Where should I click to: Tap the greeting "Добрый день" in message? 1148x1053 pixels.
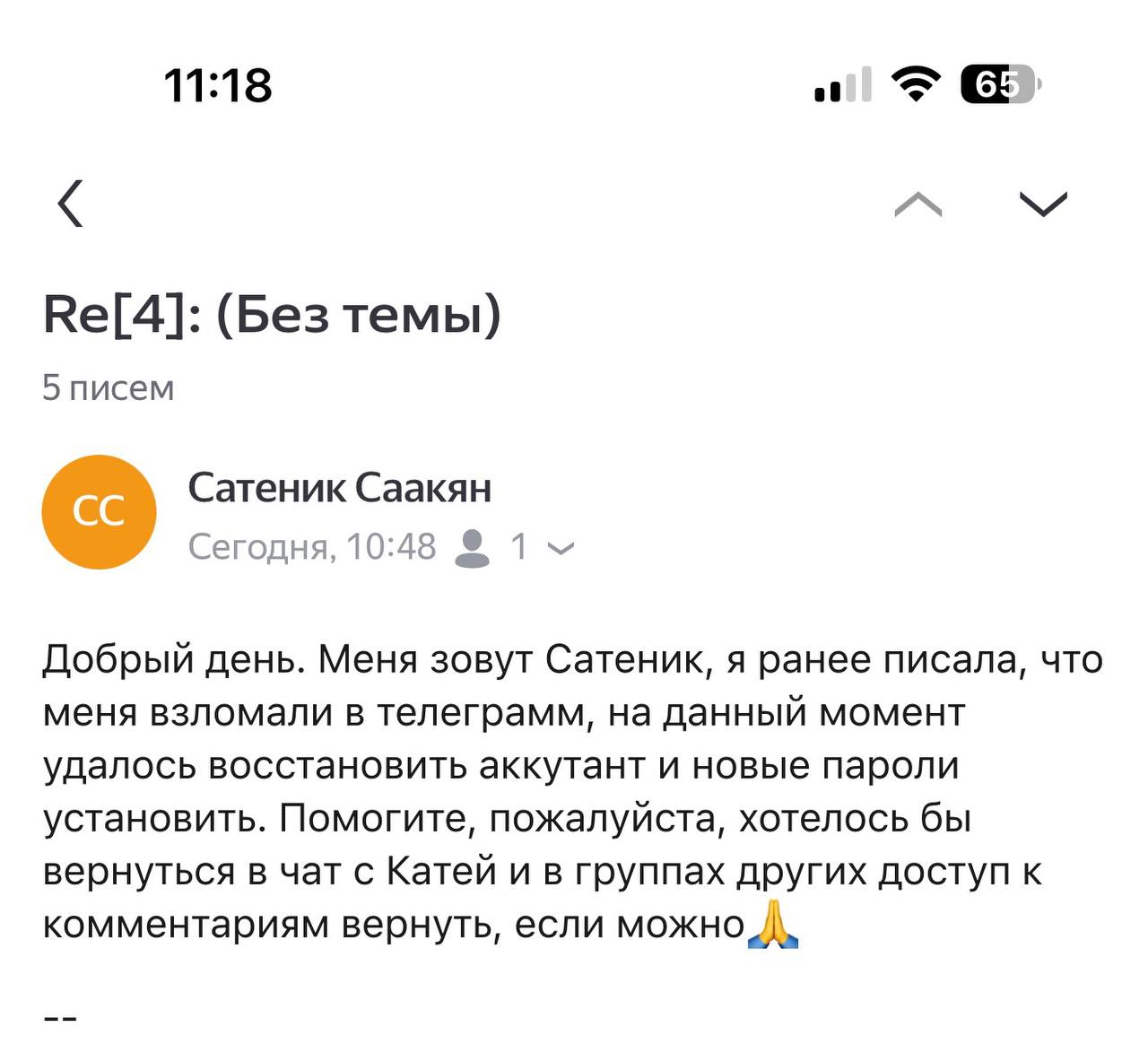coord(165,660)
